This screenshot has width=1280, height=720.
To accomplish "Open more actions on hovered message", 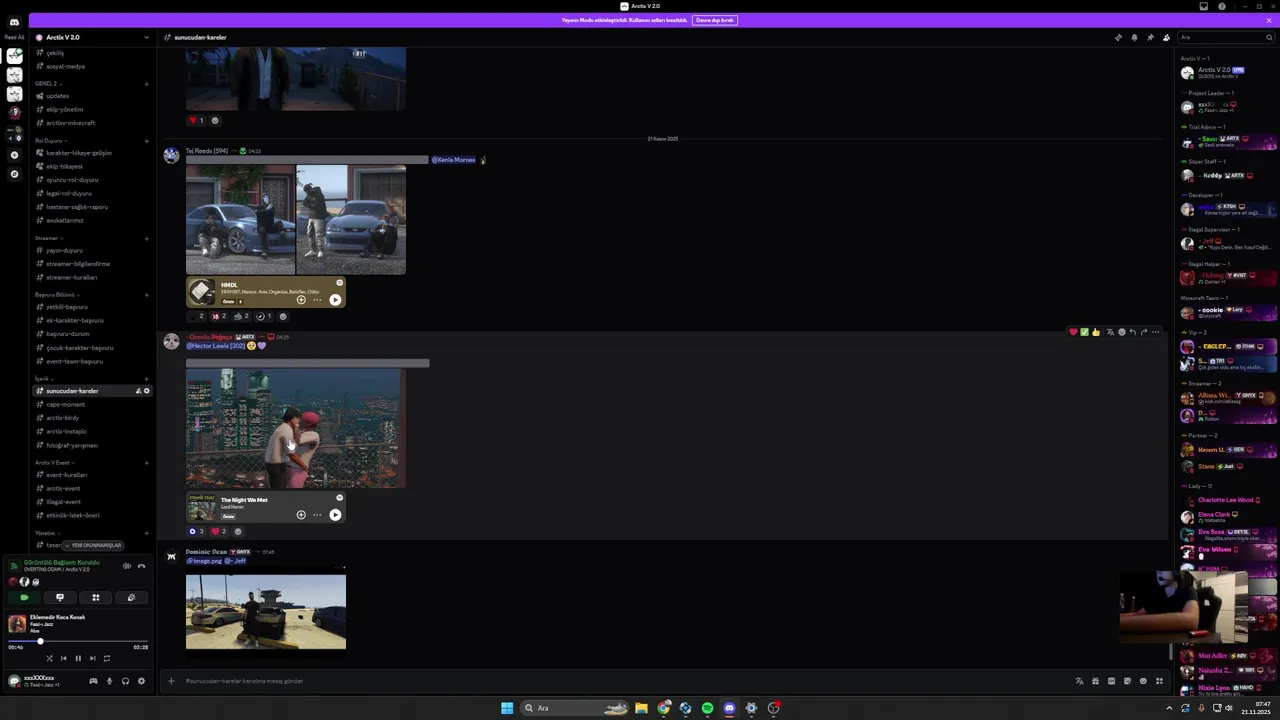I will [x=1155, y=332].
